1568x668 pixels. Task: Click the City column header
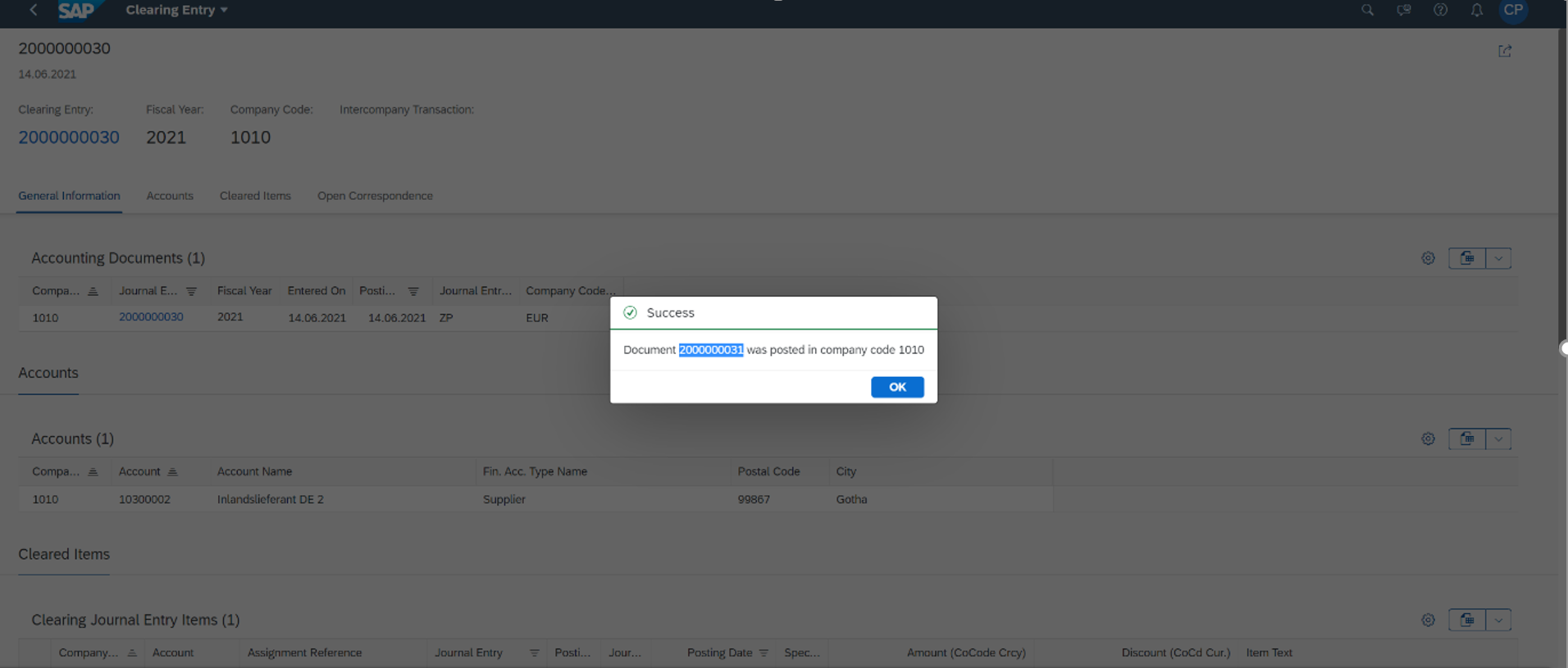(x=846, y=472)
